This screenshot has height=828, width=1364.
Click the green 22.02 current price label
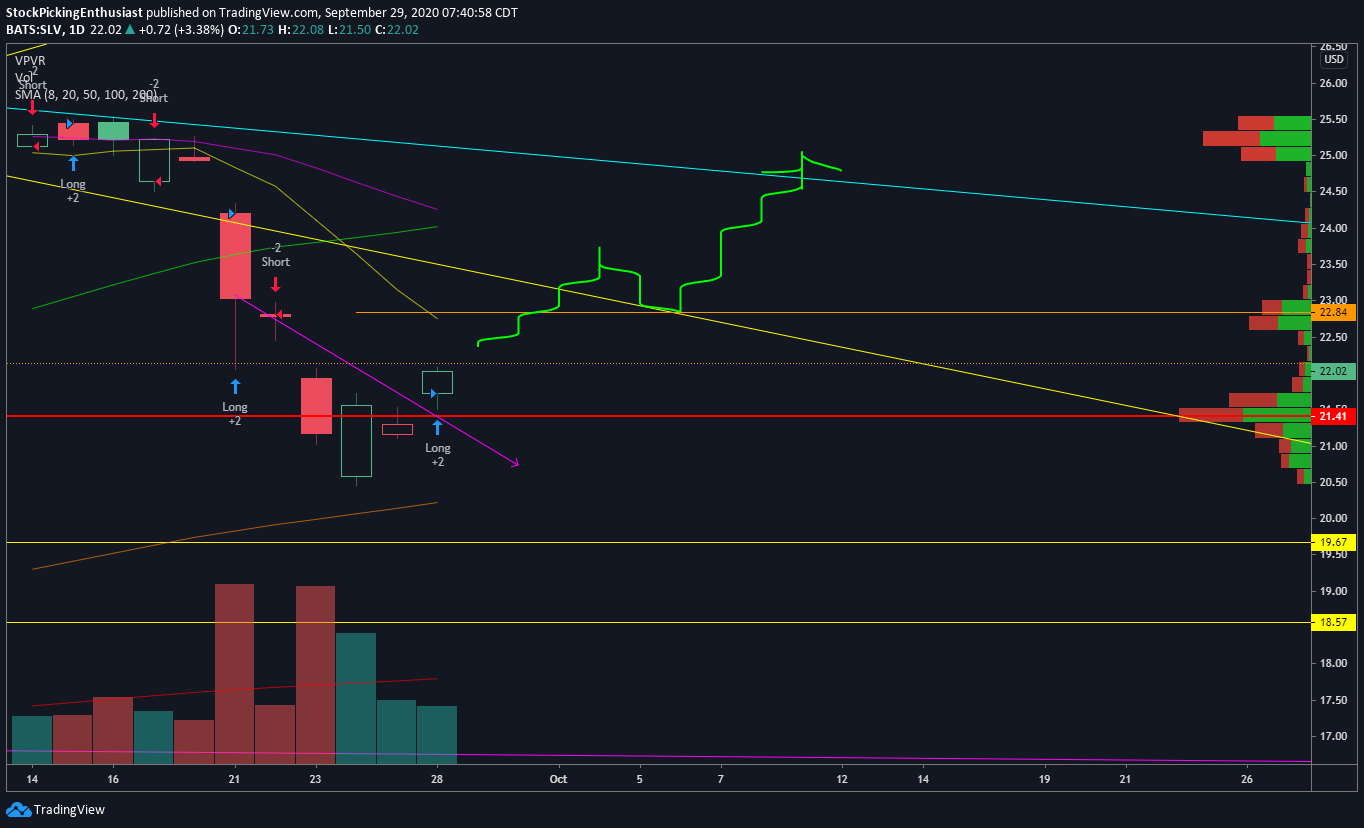click(x=1335, y=371)
